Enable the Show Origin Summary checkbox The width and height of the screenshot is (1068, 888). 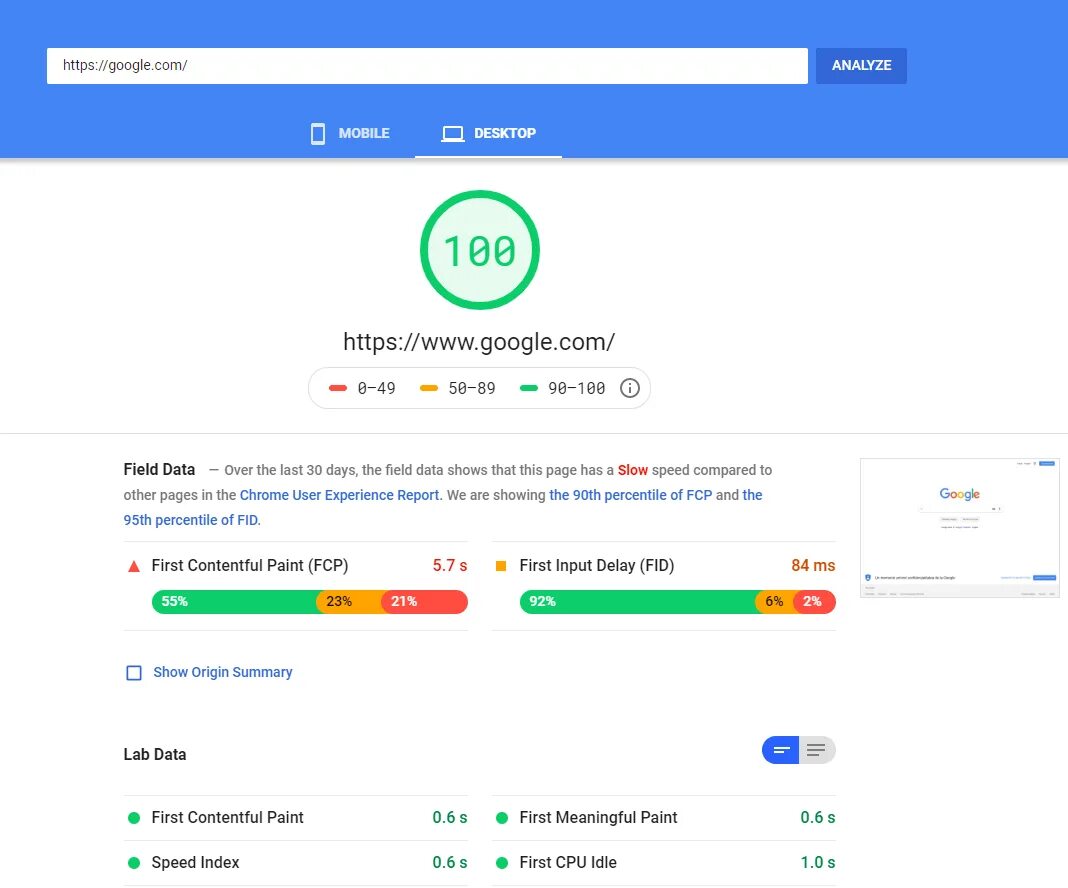tap(134, 673)
